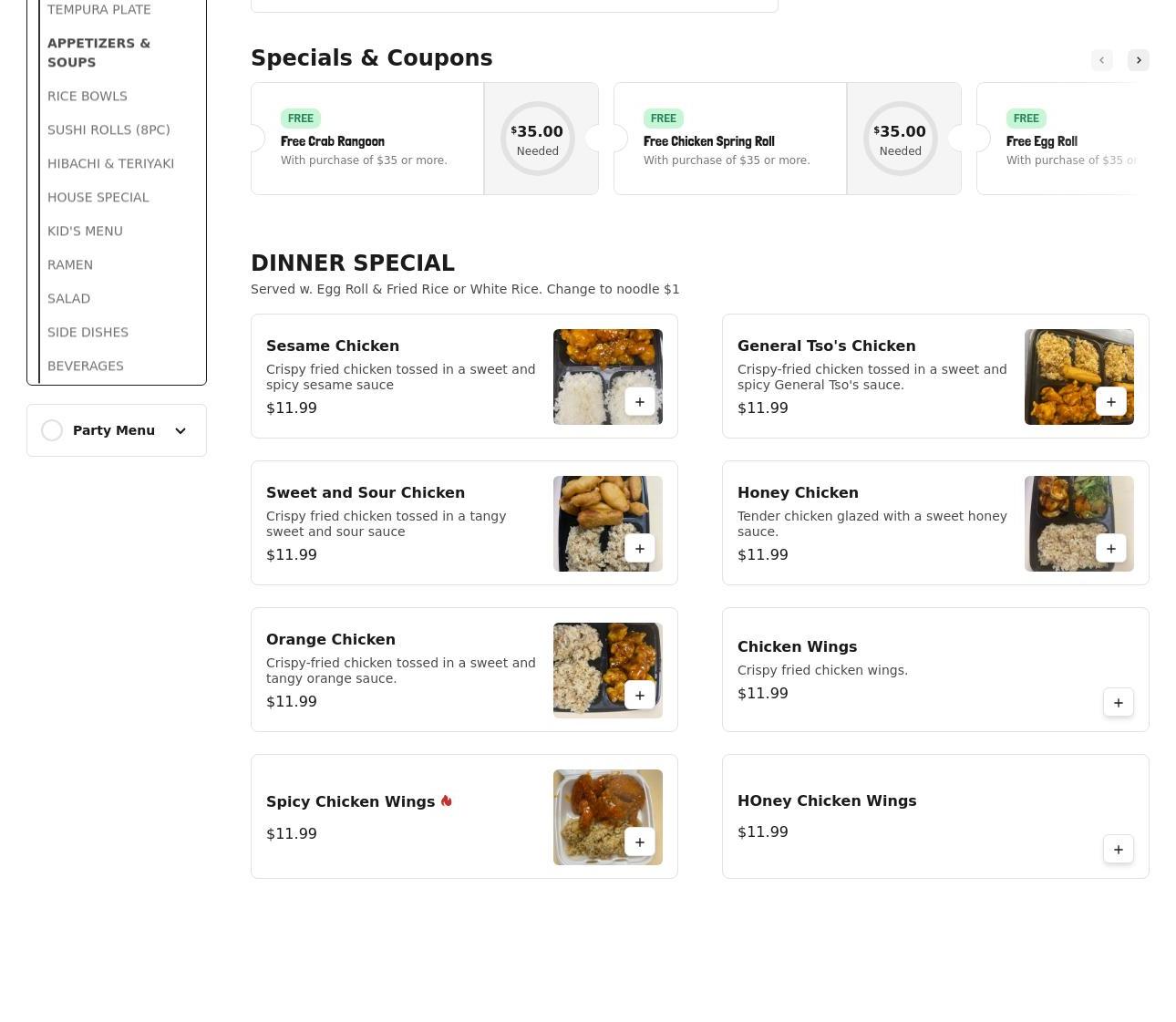Select the Party Menu radio circle
Screen dimensions: 1176x1022
[52, 430]
